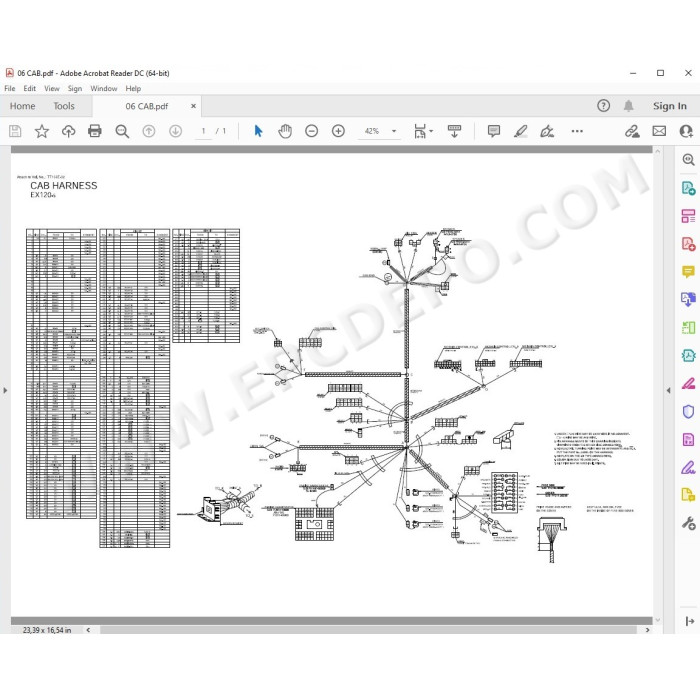The width and height of the screenshot is (700, 700).
Task: Zoom out with the minus icon
Action: click(x=312, y=131)
